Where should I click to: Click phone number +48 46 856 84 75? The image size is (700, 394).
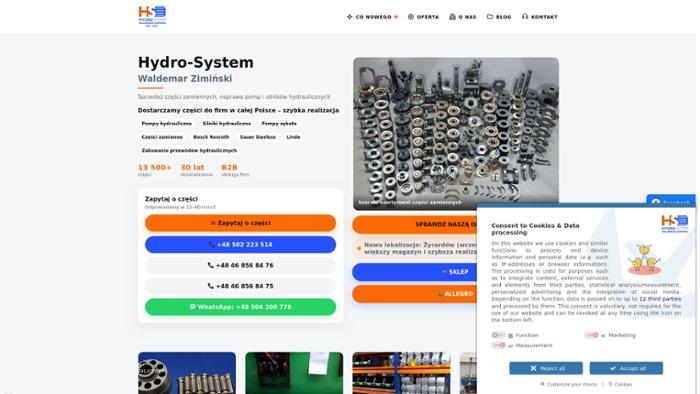[x=240, y=286]
